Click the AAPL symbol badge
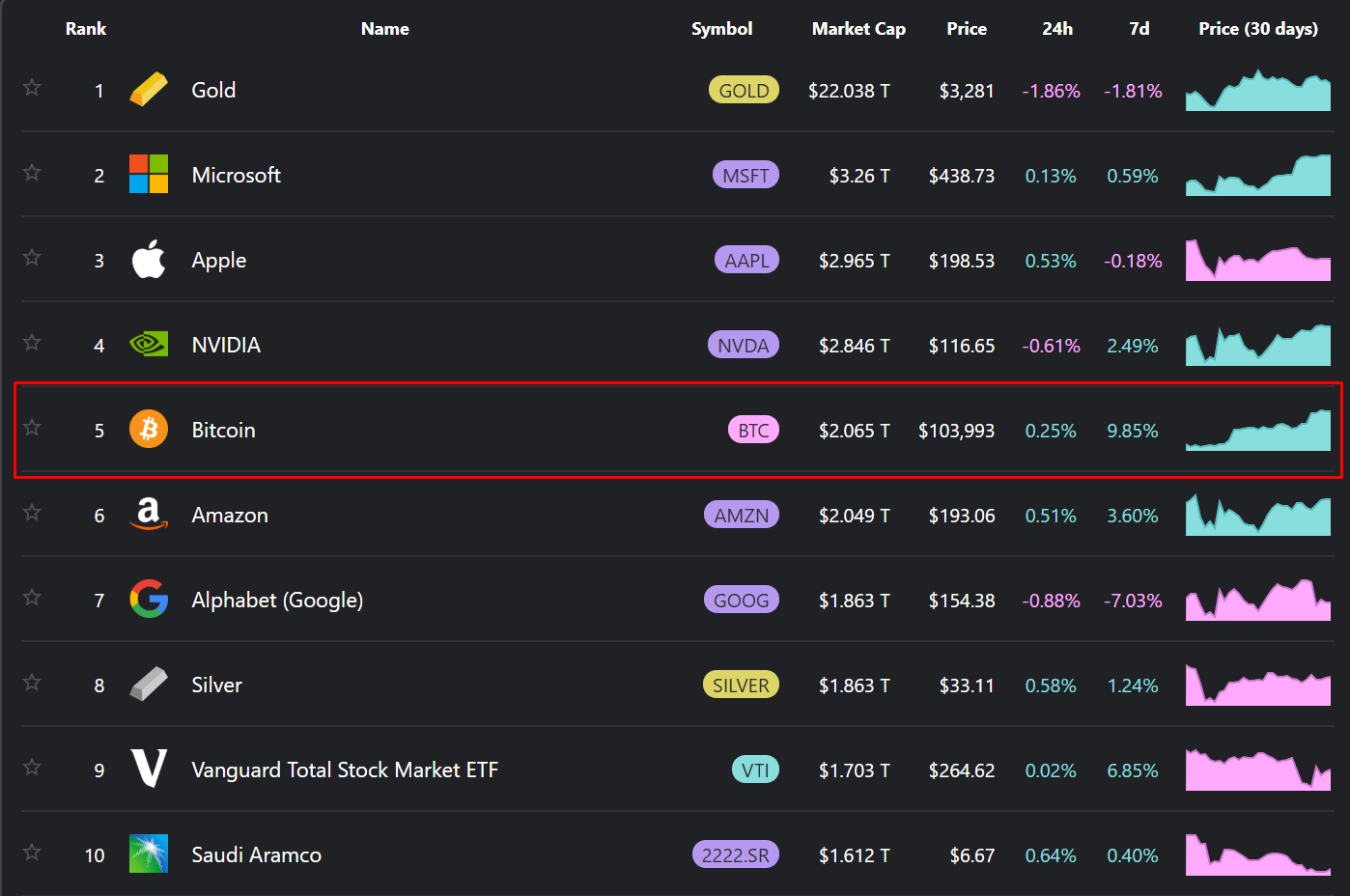This screenshot has width=1350, height=896. coord(746,260)
